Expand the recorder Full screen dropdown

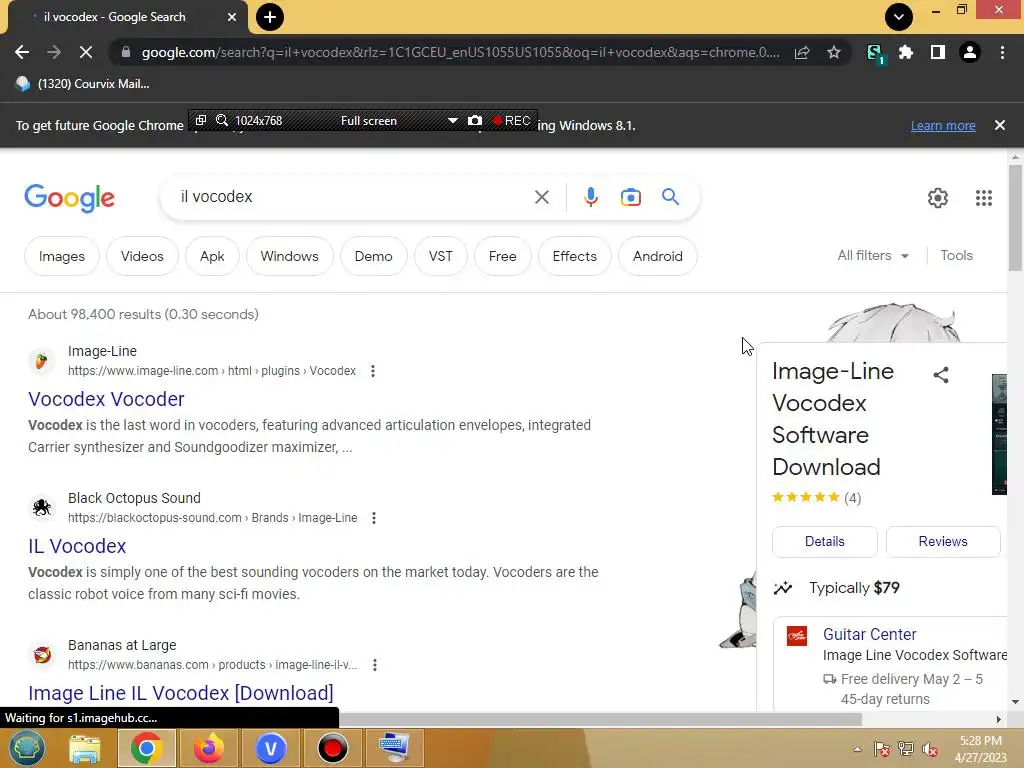453,121
